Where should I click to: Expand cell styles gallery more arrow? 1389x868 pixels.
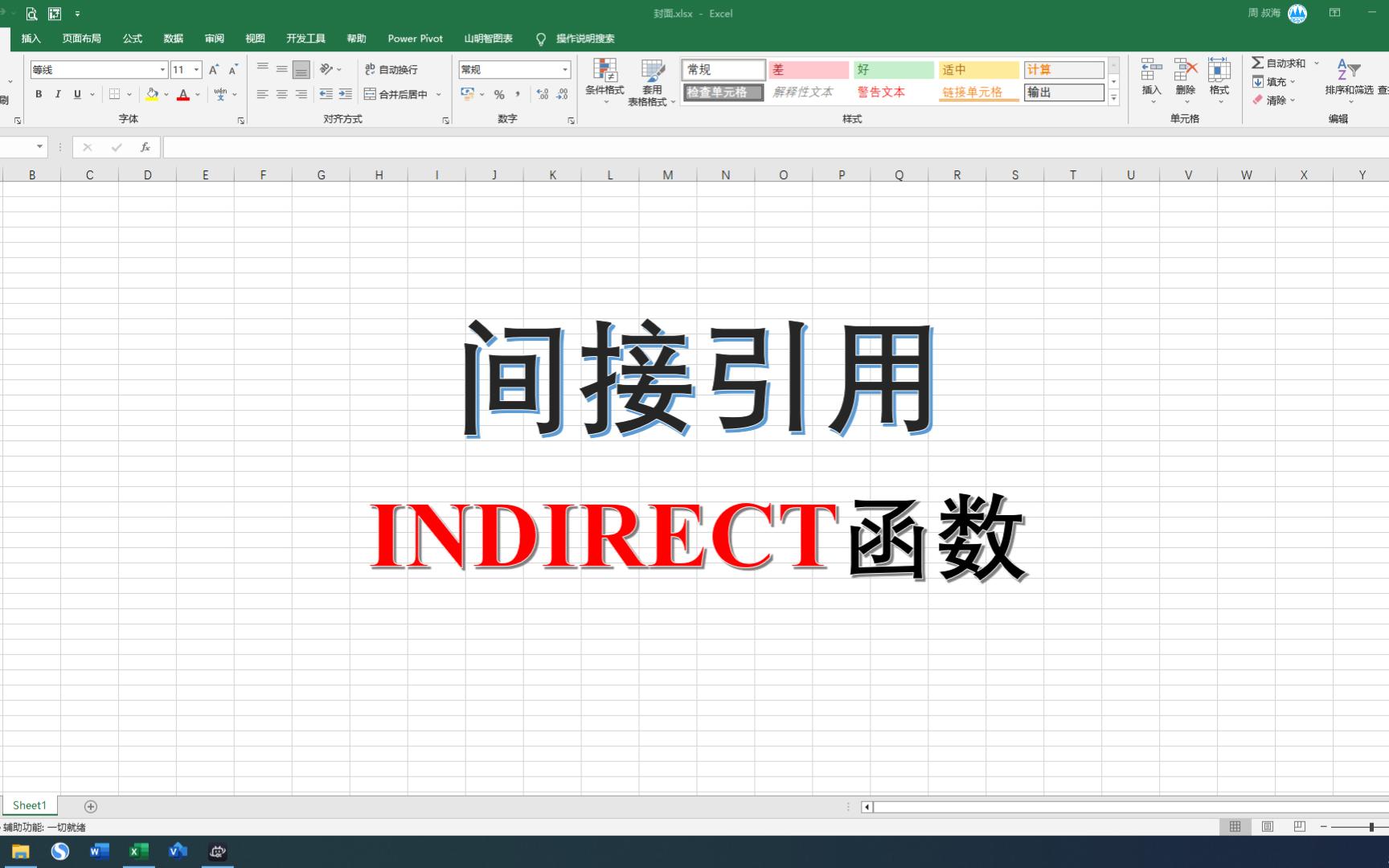(x=1113, y=98)
